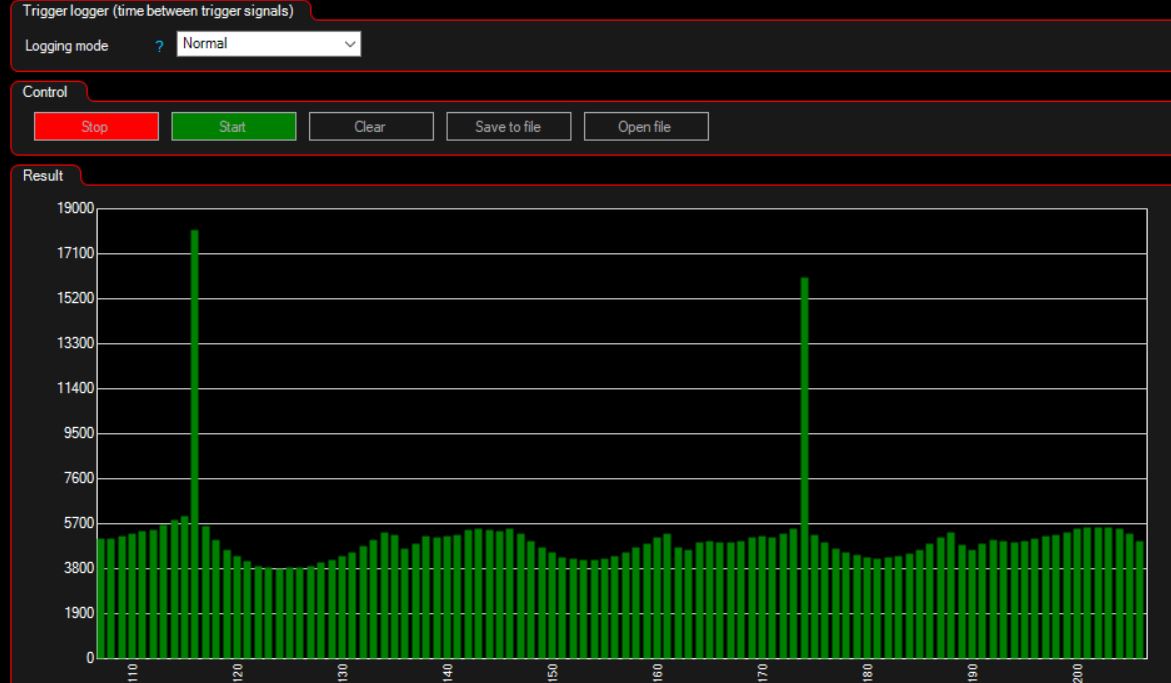The image size is (1171, 683).
Task: Click the 200 x-axis label
Action: pos(1077,672)
